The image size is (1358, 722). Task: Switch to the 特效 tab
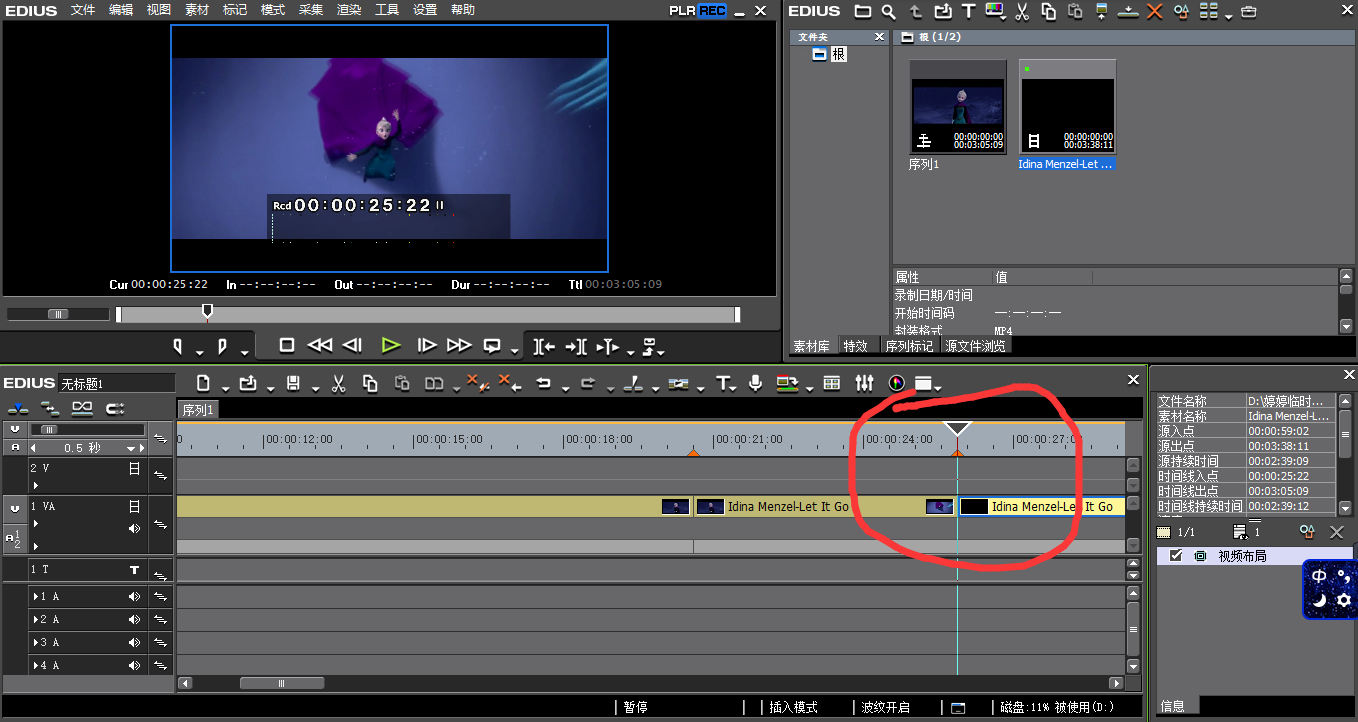(855, 346)
